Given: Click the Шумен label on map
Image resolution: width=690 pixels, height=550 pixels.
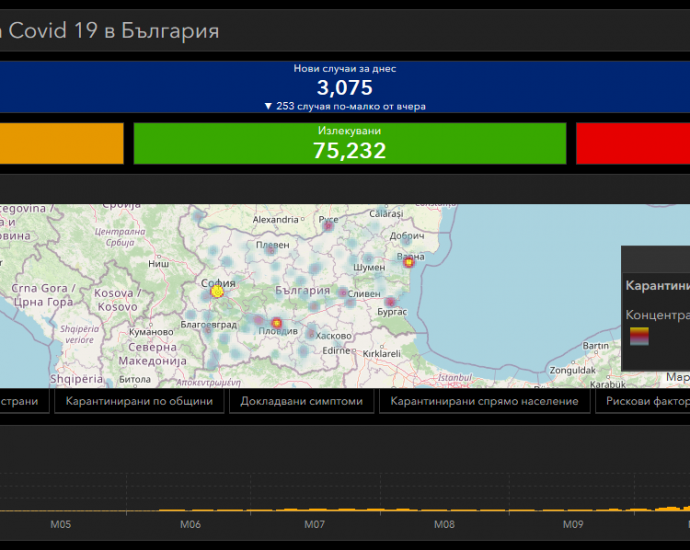Looking at the screenshot, I should coord(369,267).
